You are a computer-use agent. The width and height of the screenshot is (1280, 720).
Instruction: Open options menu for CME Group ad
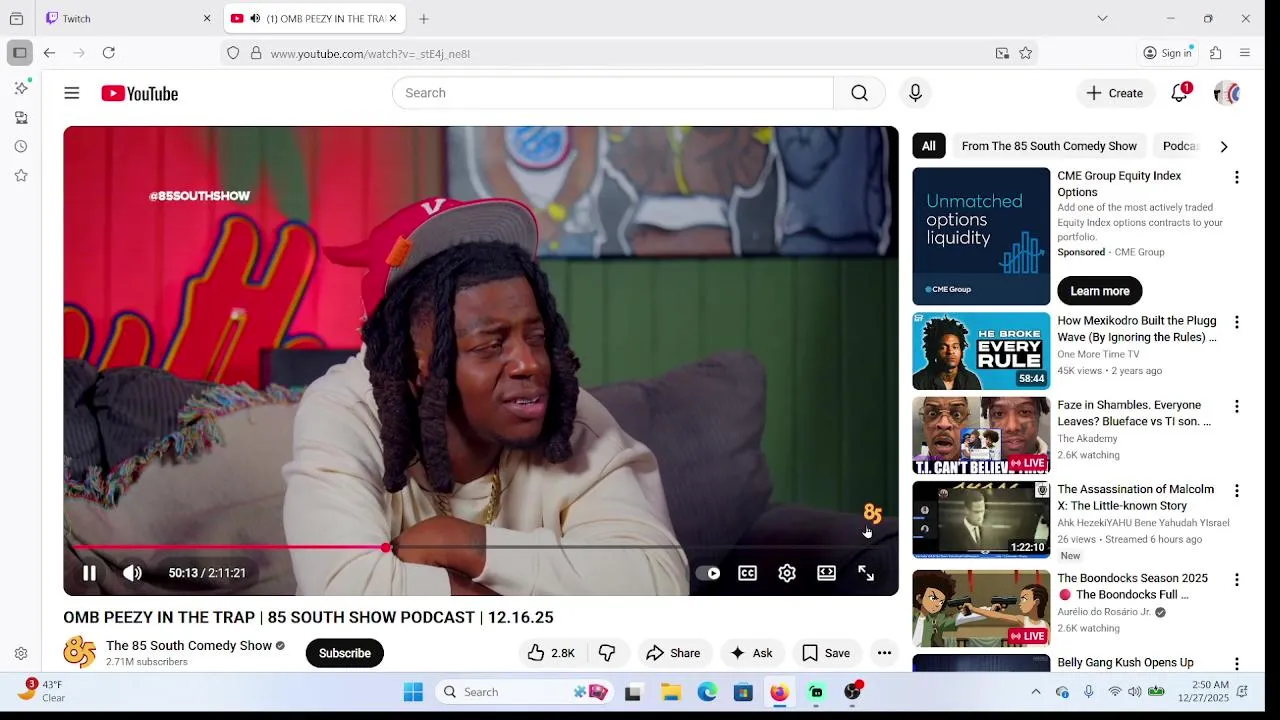[1236, 177]
